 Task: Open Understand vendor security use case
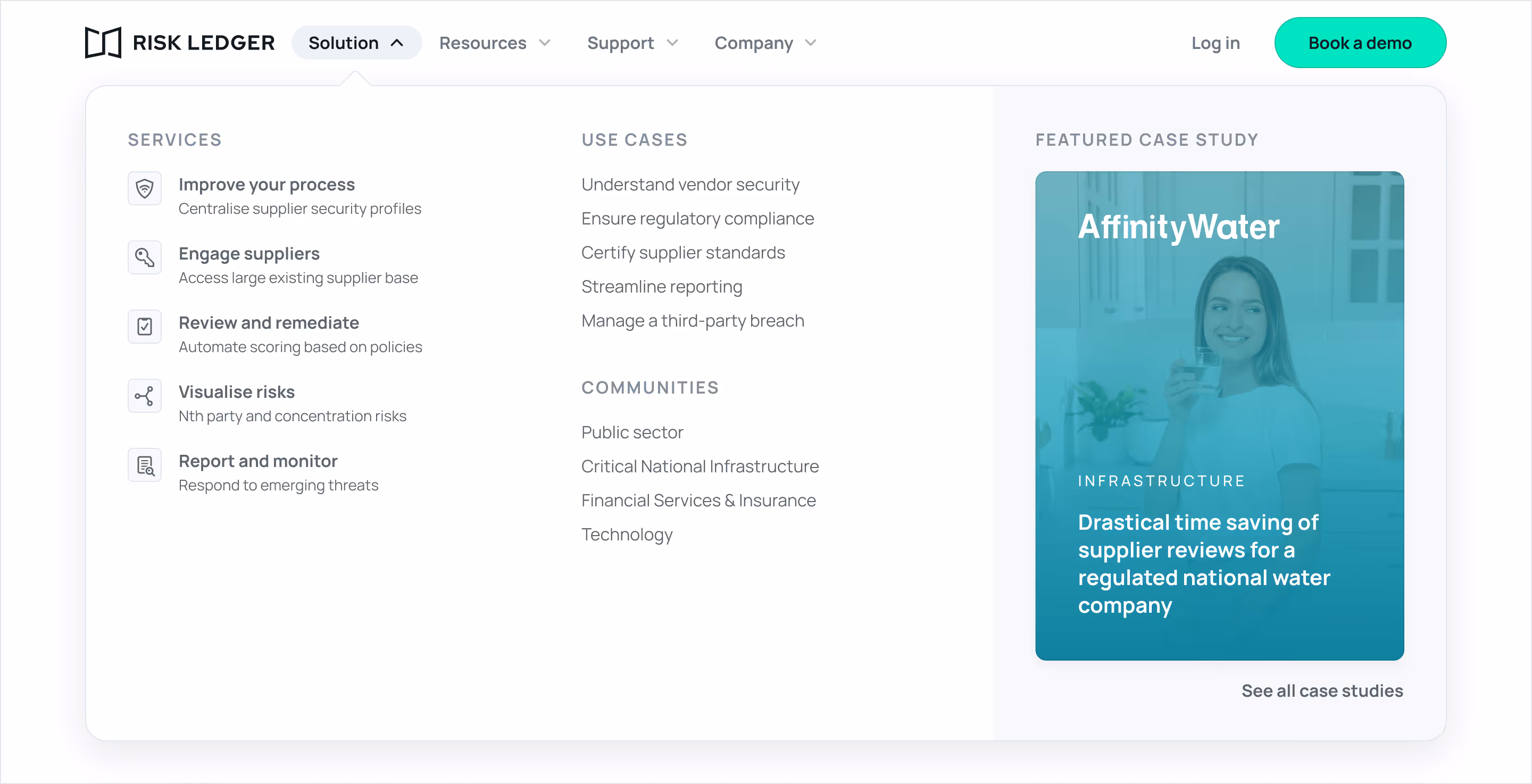690,185
